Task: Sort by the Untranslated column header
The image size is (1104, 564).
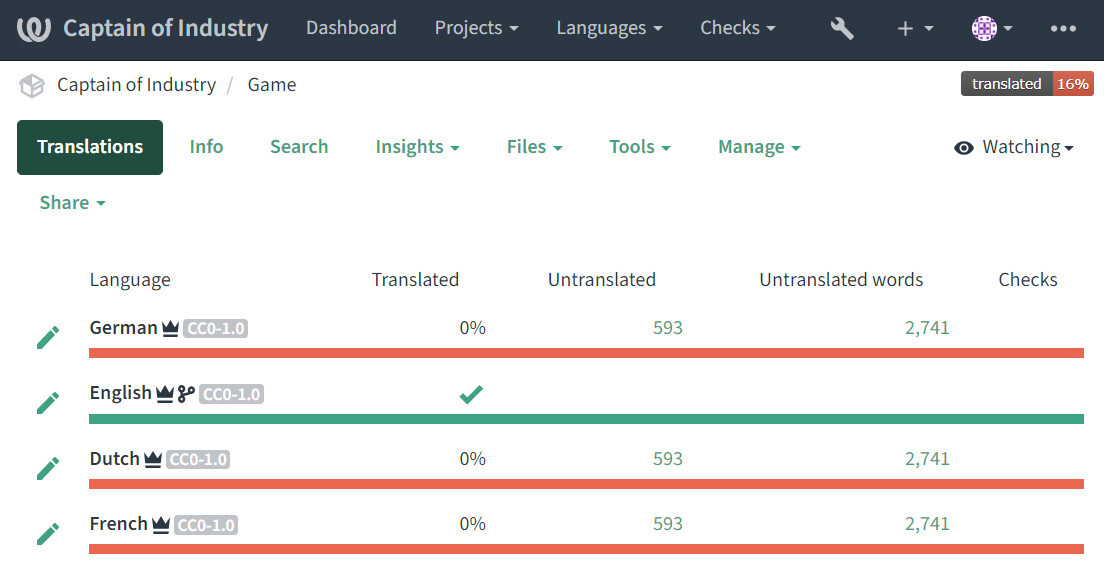Action: coord(602,280)
